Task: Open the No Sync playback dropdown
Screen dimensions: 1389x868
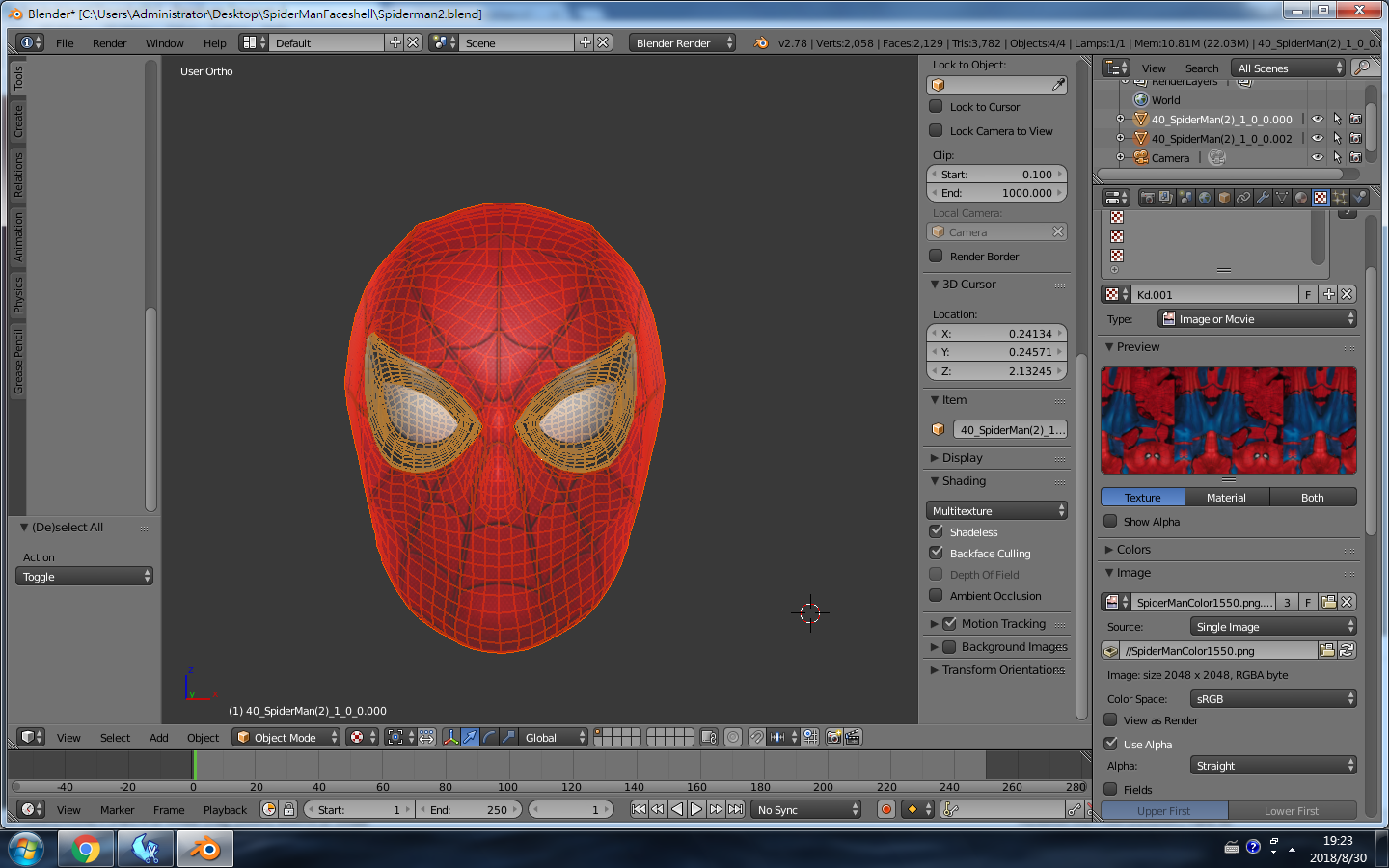Action: 805,809
